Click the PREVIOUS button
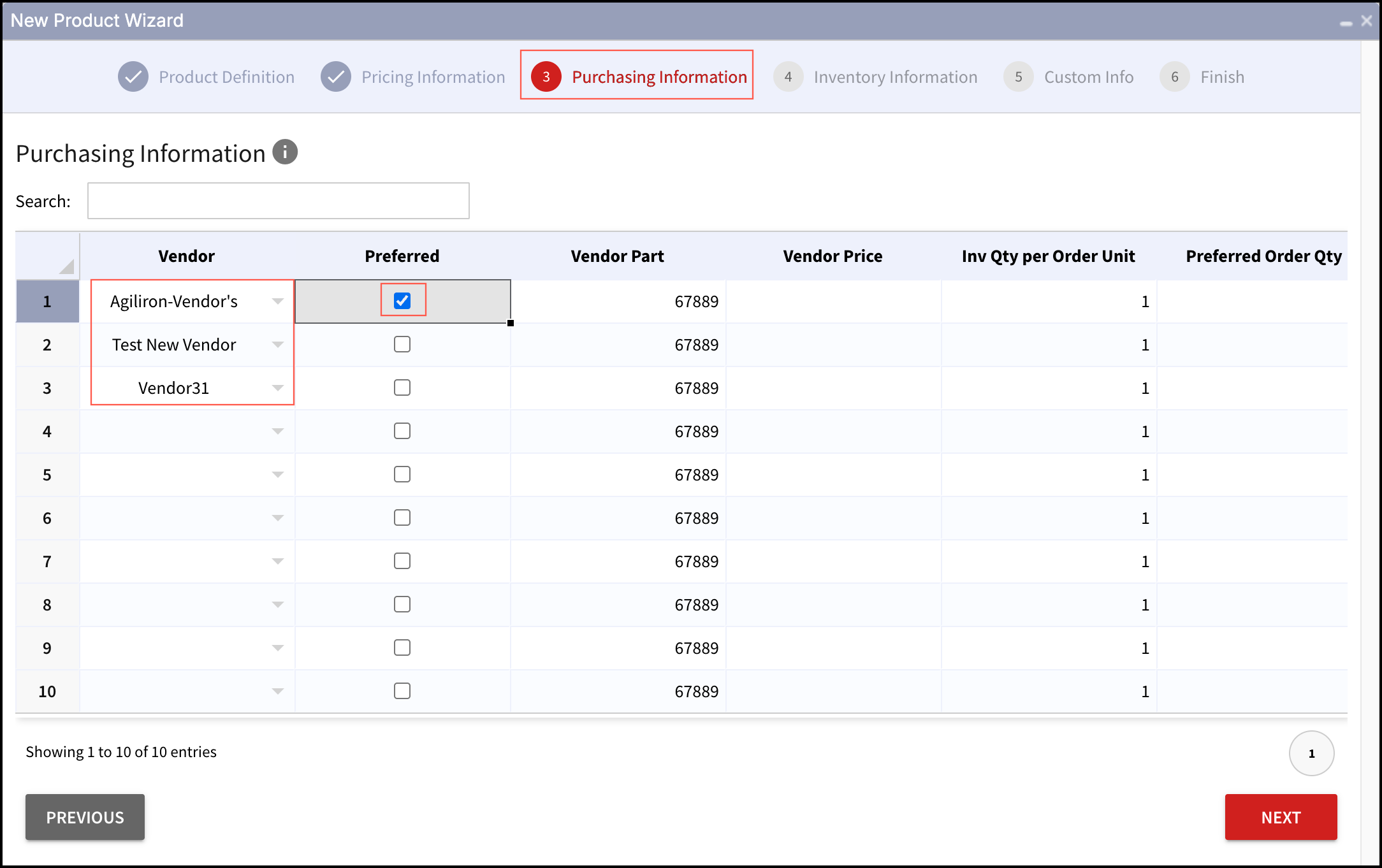 [85, 817]
